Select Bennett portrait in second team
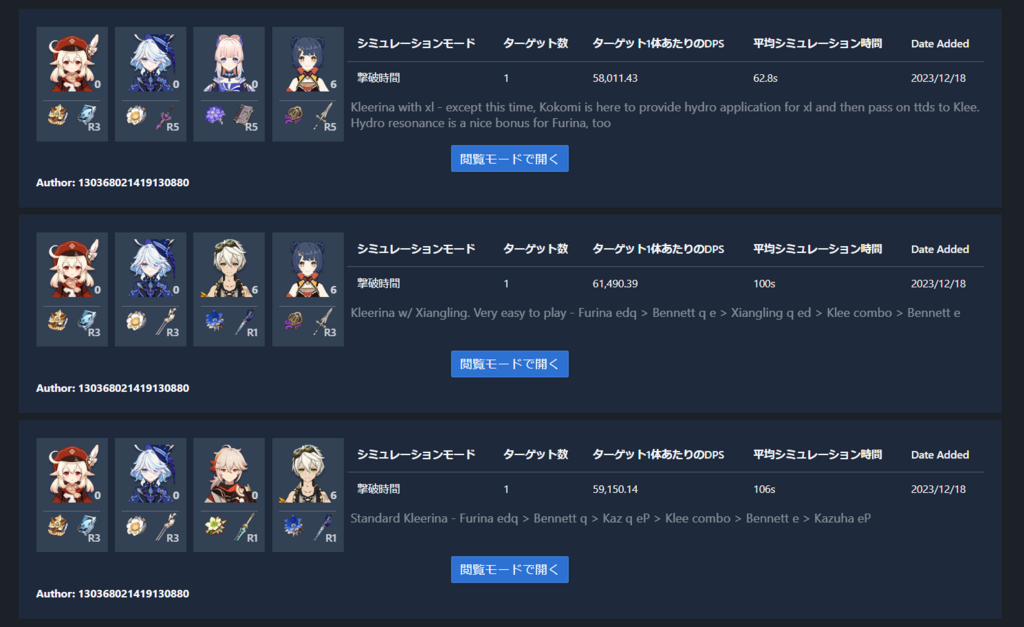 click(229, 268)
